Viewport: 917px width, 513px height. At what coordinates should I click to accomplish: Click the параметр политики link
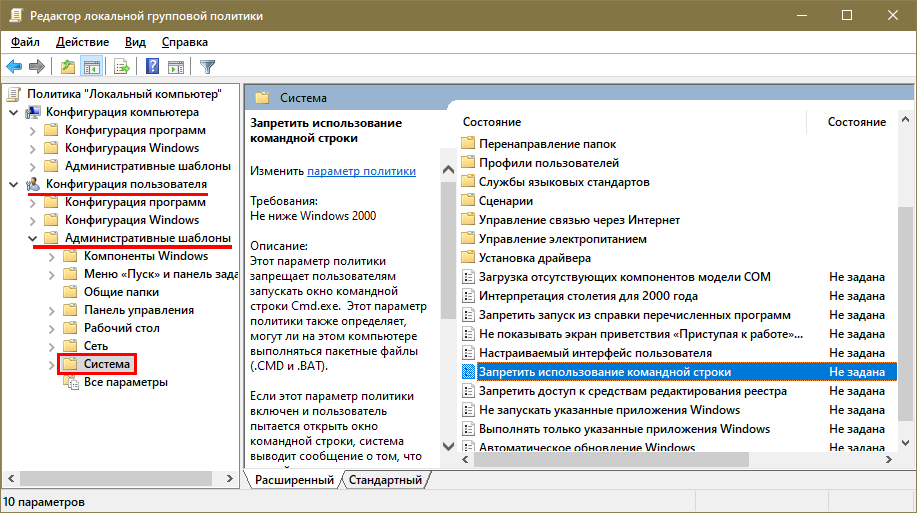pos(361,171)
